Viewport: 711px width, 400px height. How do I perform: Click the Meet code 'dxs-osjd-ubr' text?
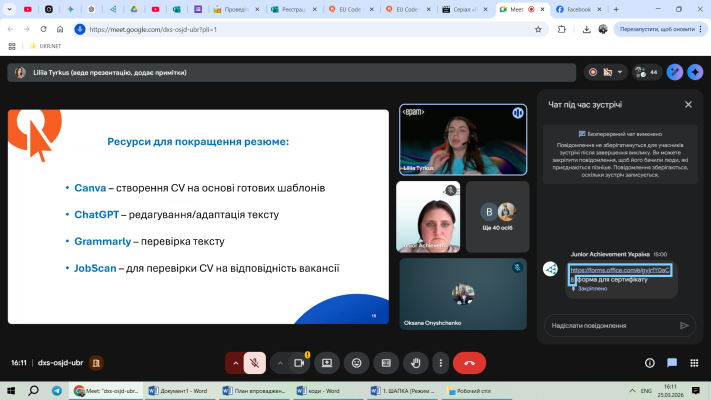pos(60,363)
